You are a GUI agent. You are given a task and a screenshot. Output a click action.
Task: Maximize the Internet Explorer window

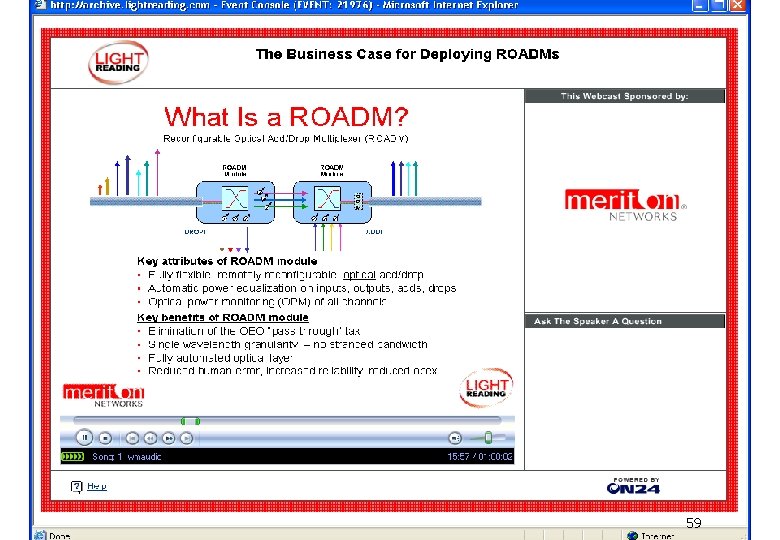coord(718,5)
